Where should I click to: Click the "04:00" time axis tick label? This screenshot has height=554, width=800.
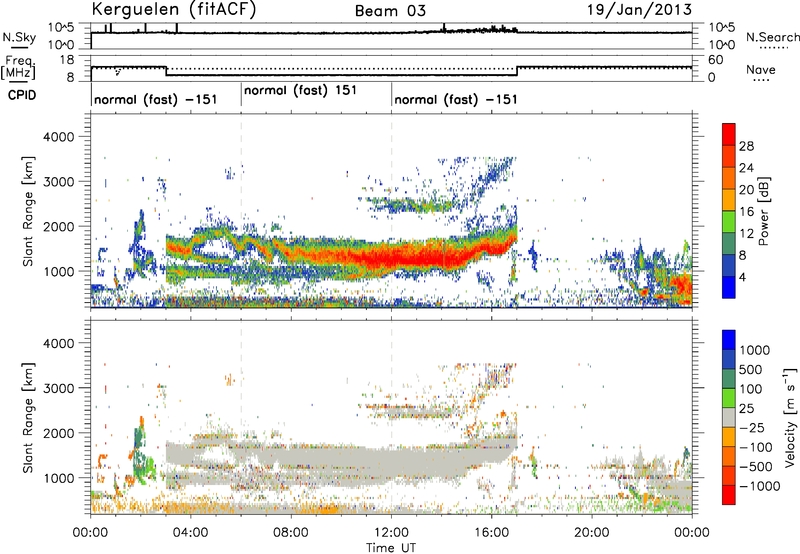(190, 533)
